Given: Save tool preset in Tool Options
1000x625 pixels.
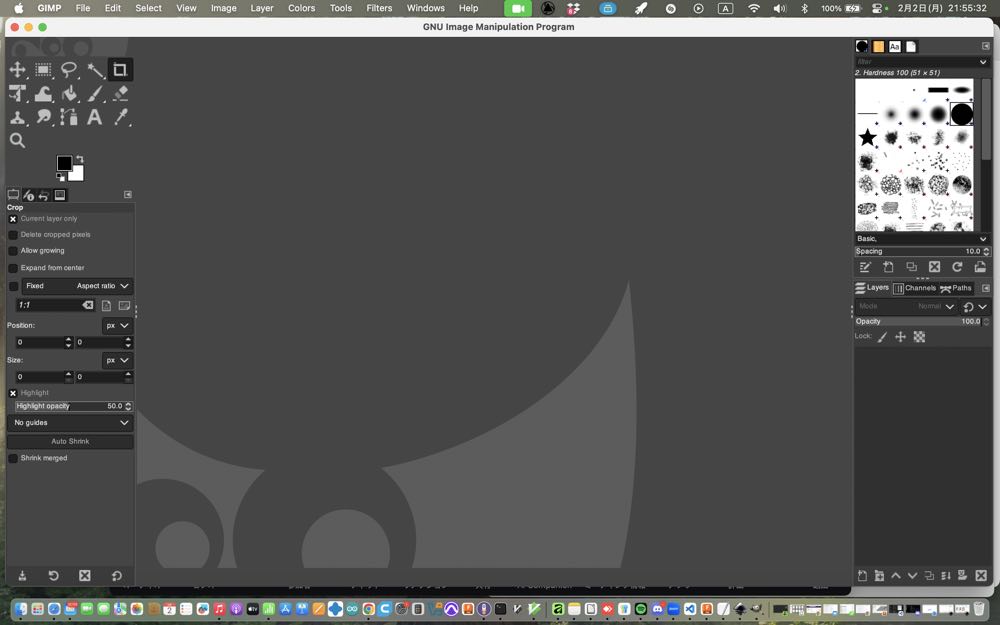Looking at the screenshot, I should [x=22, y=576].
